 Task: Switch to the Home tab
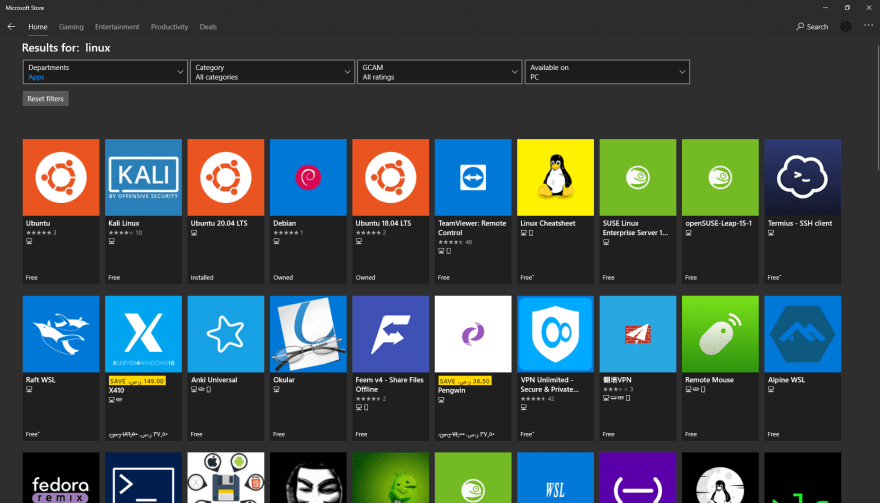pyautogui.click(x=38, y=27)
